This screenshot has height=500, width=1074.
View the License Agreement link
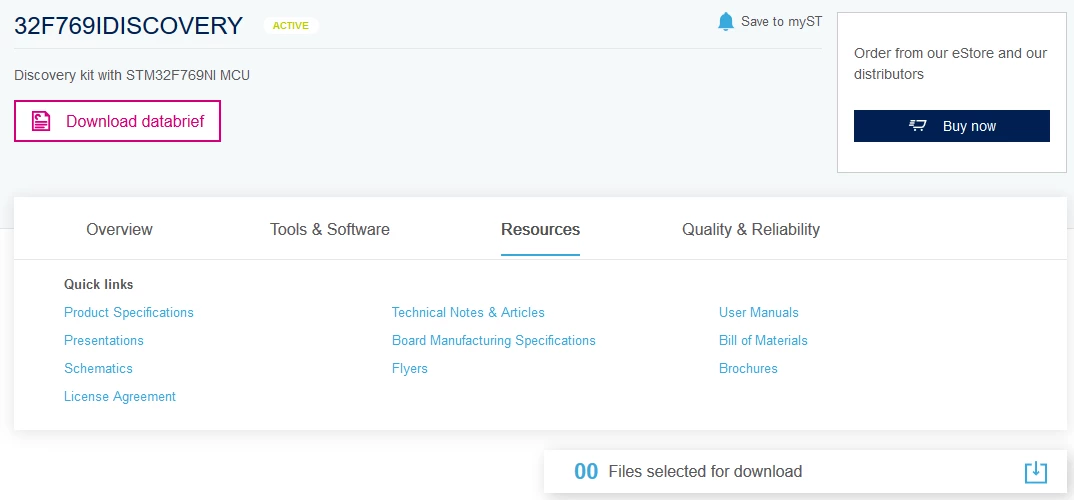[120, 397]
